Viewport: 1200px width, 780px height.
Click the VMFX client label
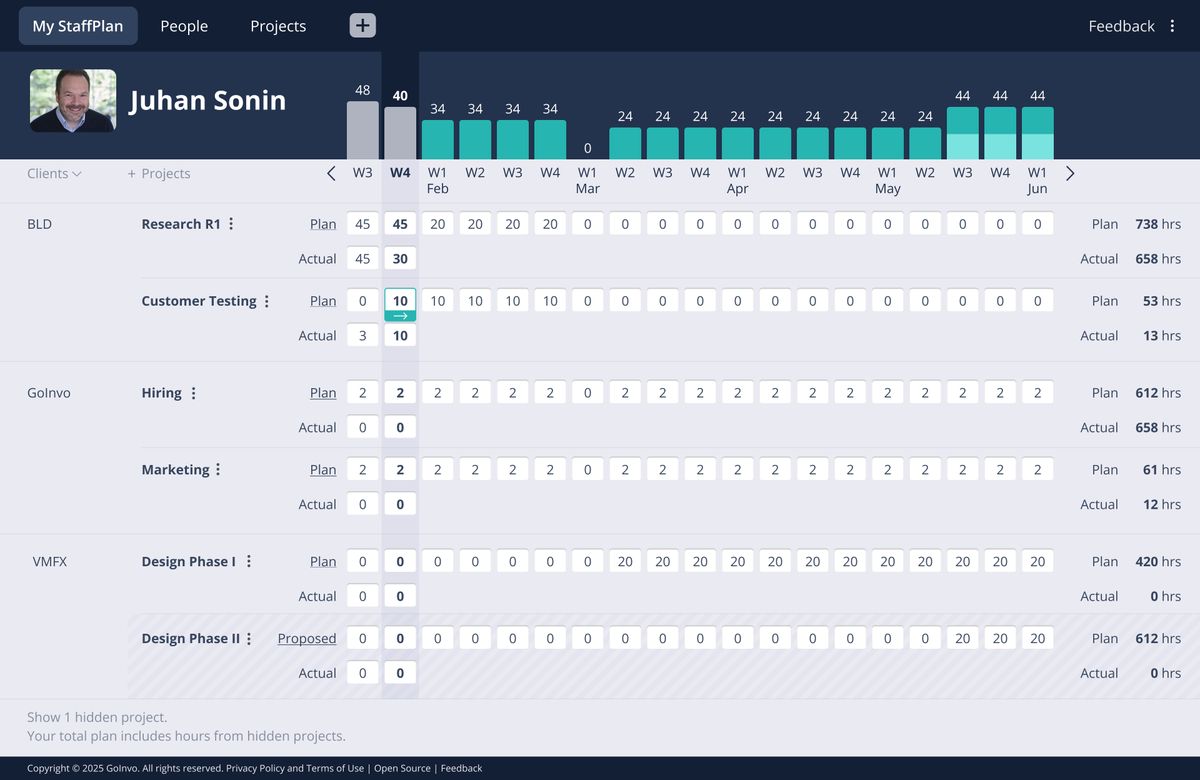click(50, 561)
